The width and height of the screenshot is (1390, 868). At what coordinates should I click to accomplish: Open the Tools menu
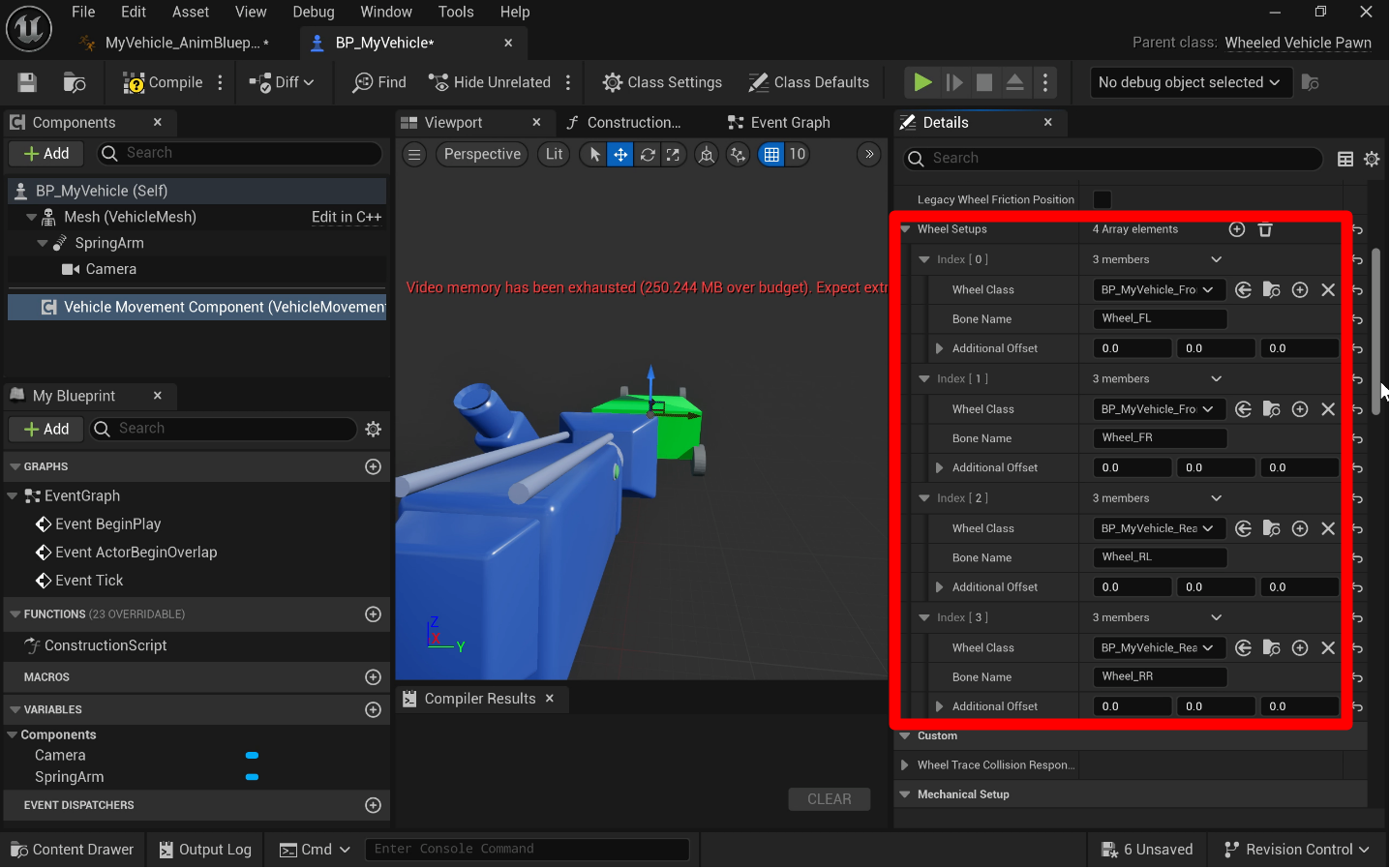pos(456,12)
